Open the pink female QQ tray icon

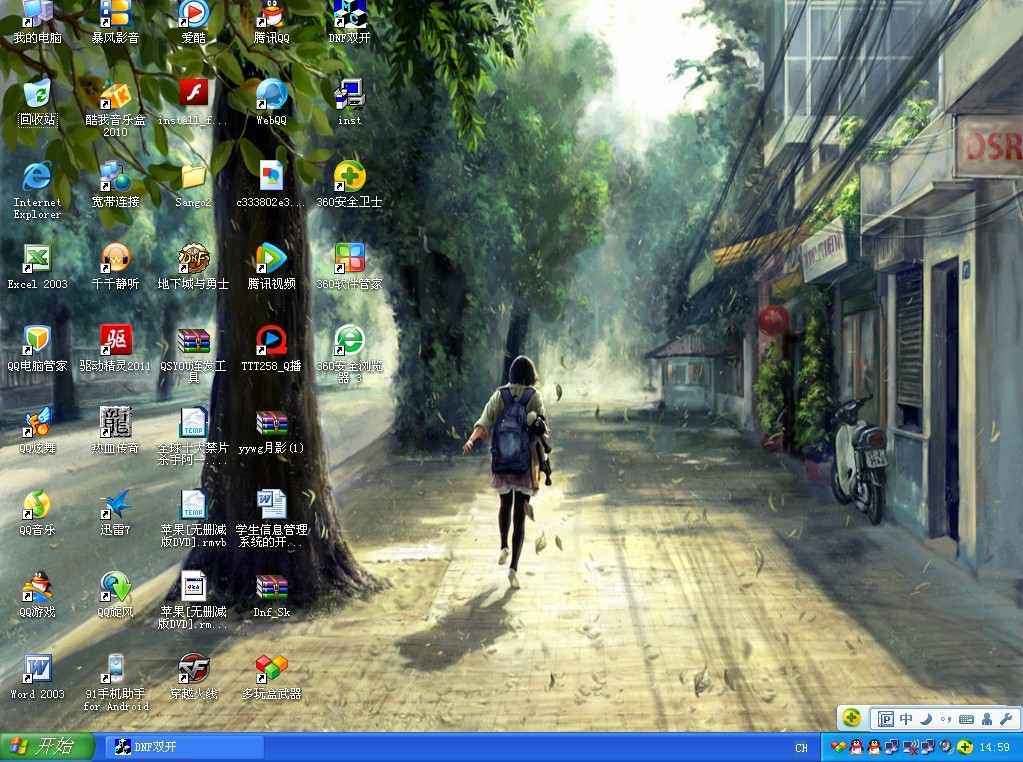point(856,747)
